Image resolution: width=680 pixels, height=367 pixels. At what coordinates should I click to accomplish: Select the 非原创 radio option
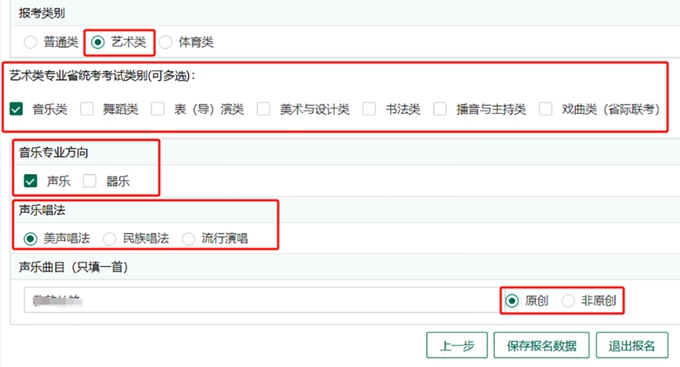coord(568,301)
